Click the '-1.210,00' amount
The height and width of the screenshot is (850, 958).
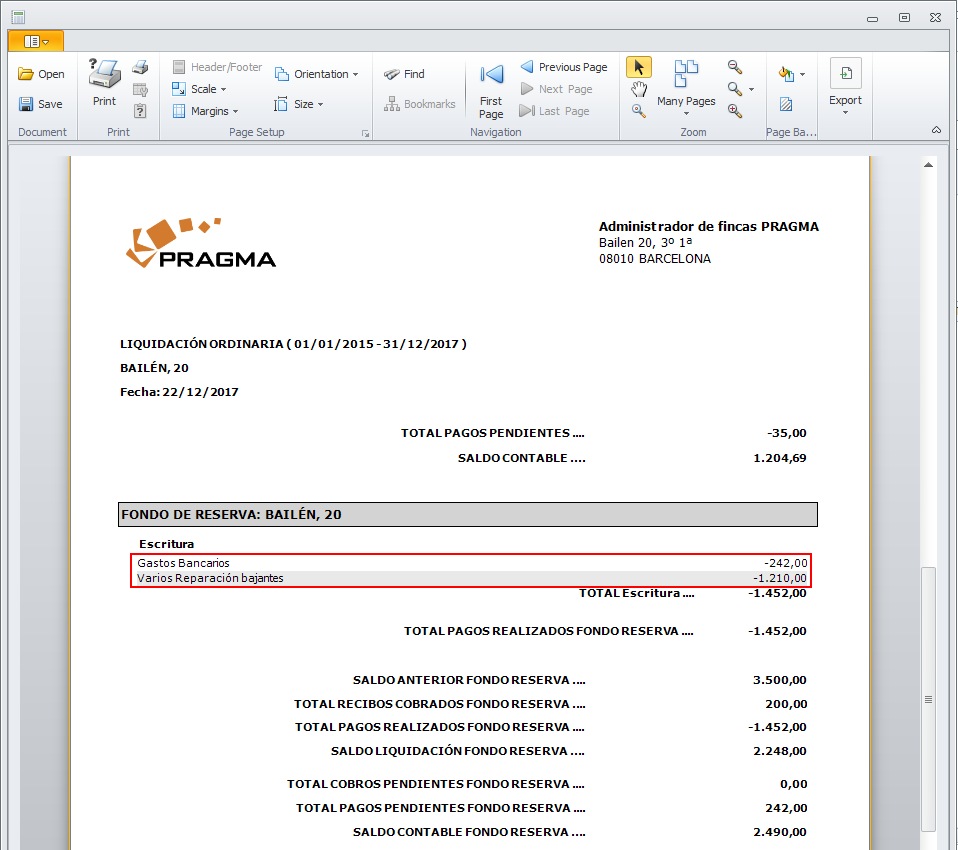pyautogui.click(x=780, y=578)
